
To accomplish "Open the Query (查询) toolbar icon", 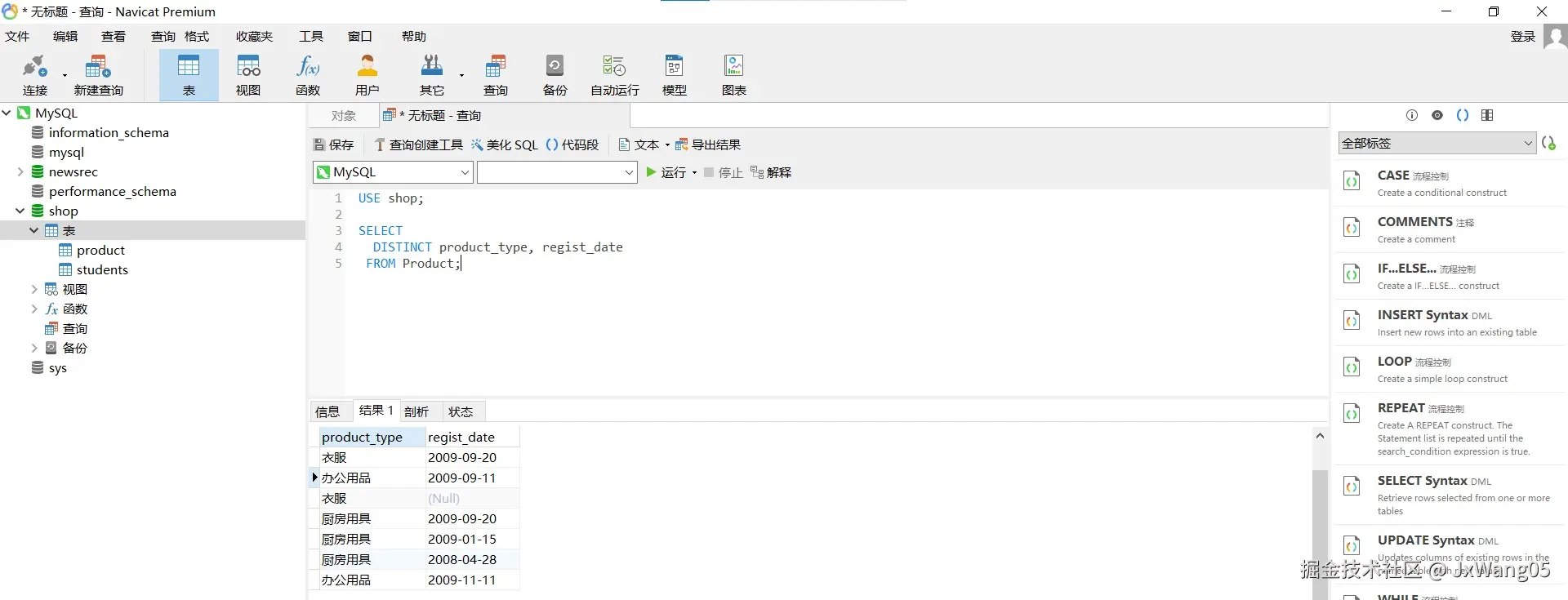I will tap(496, 75).
